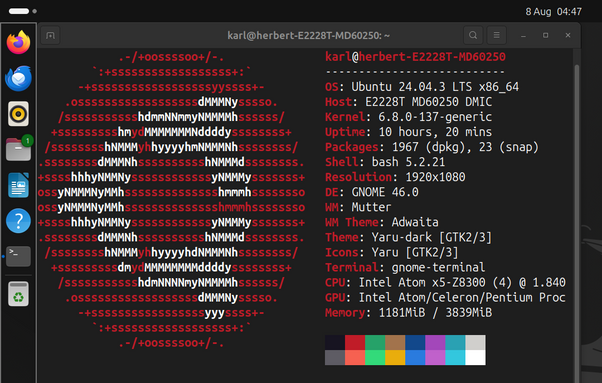Click the WM Theme value Adwaita
The width and height of the screenshot is (602, 383).
[415, 222]
